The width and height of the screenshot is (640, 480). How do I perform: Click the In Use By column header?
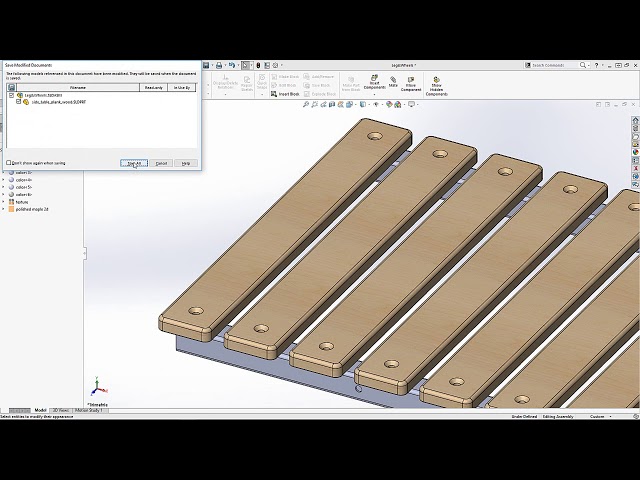[182, 87]
